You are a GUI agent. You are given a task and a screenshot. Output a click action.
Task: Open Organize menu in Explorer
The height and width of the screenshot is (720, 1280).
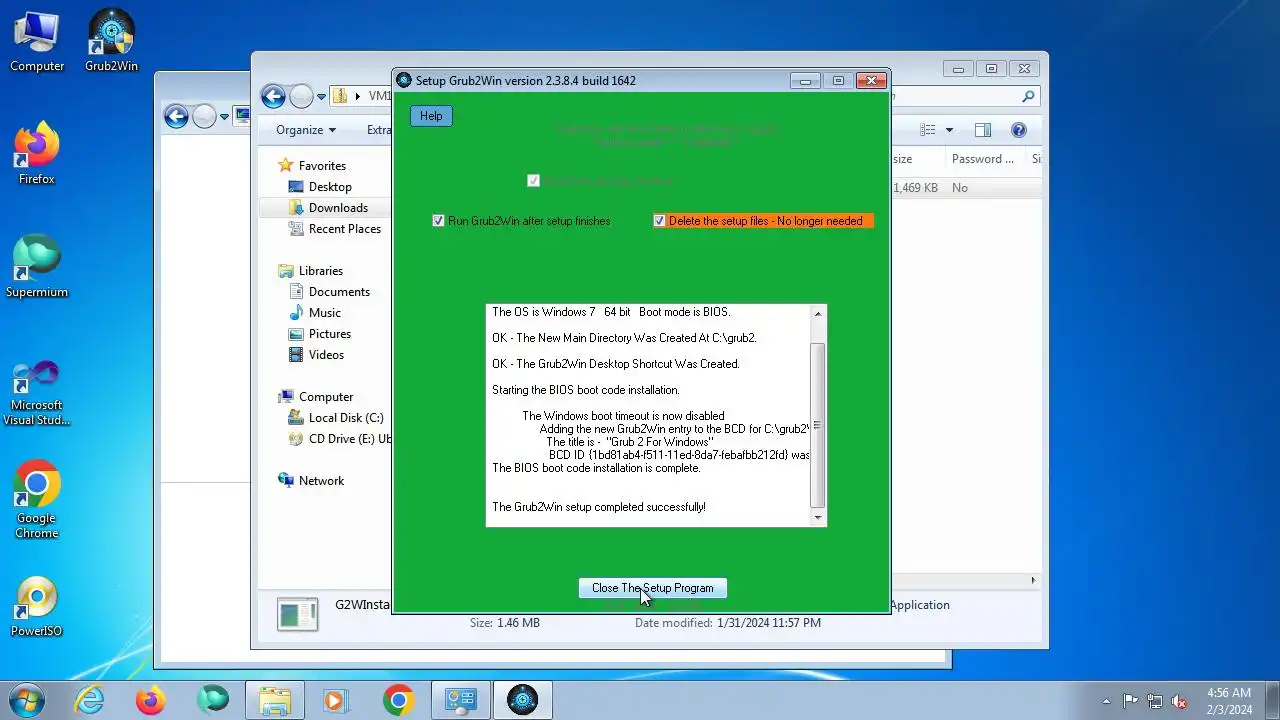tap(306, 130)
